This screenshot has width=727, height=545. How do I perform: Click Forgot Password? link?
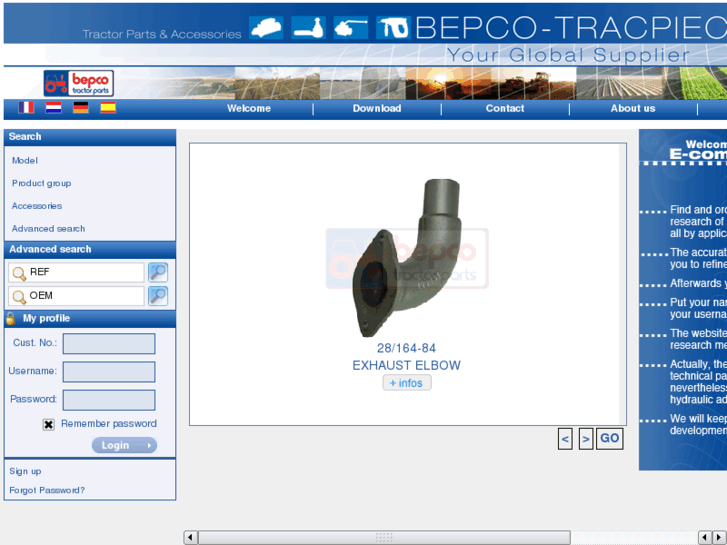(47, 490)
